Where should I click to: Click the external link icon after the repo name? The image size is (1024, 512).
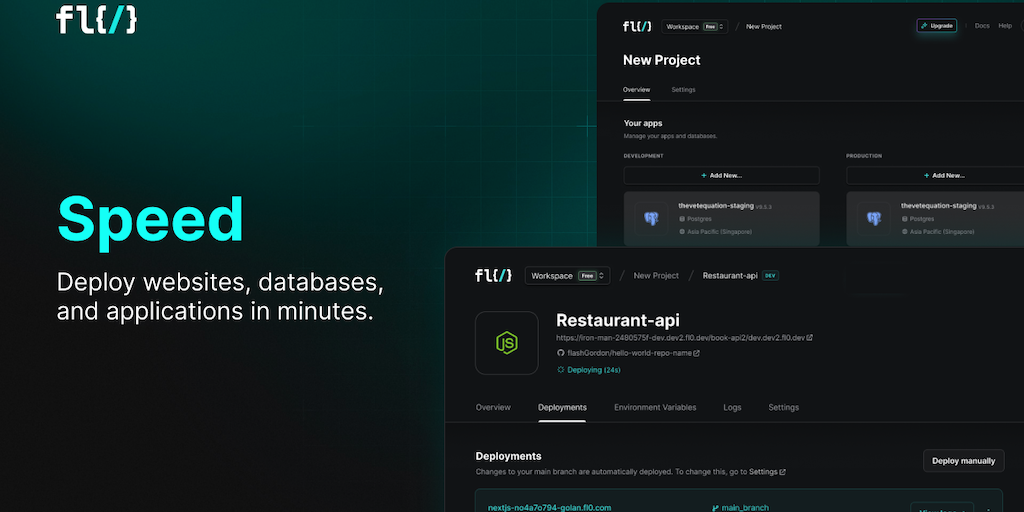point(696,353)
